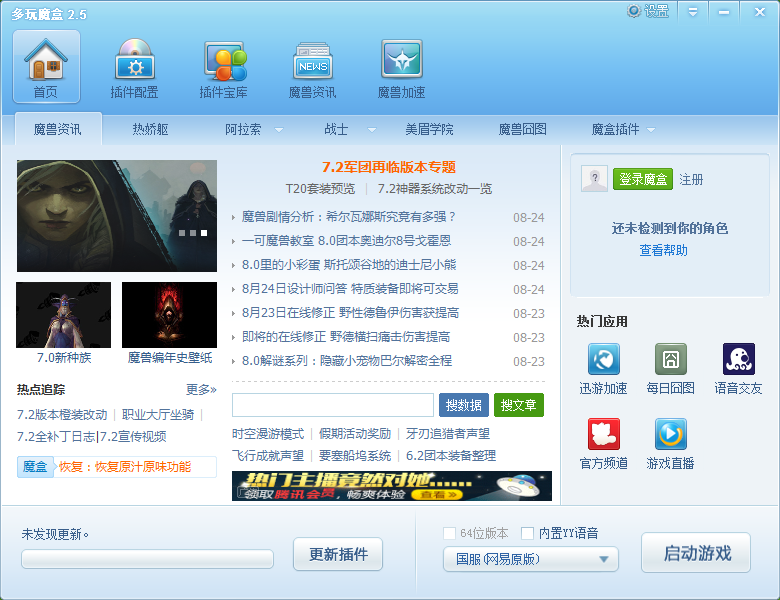
Task: Open the 7.2版本橙装改动 link
Action: click(62, 414)
